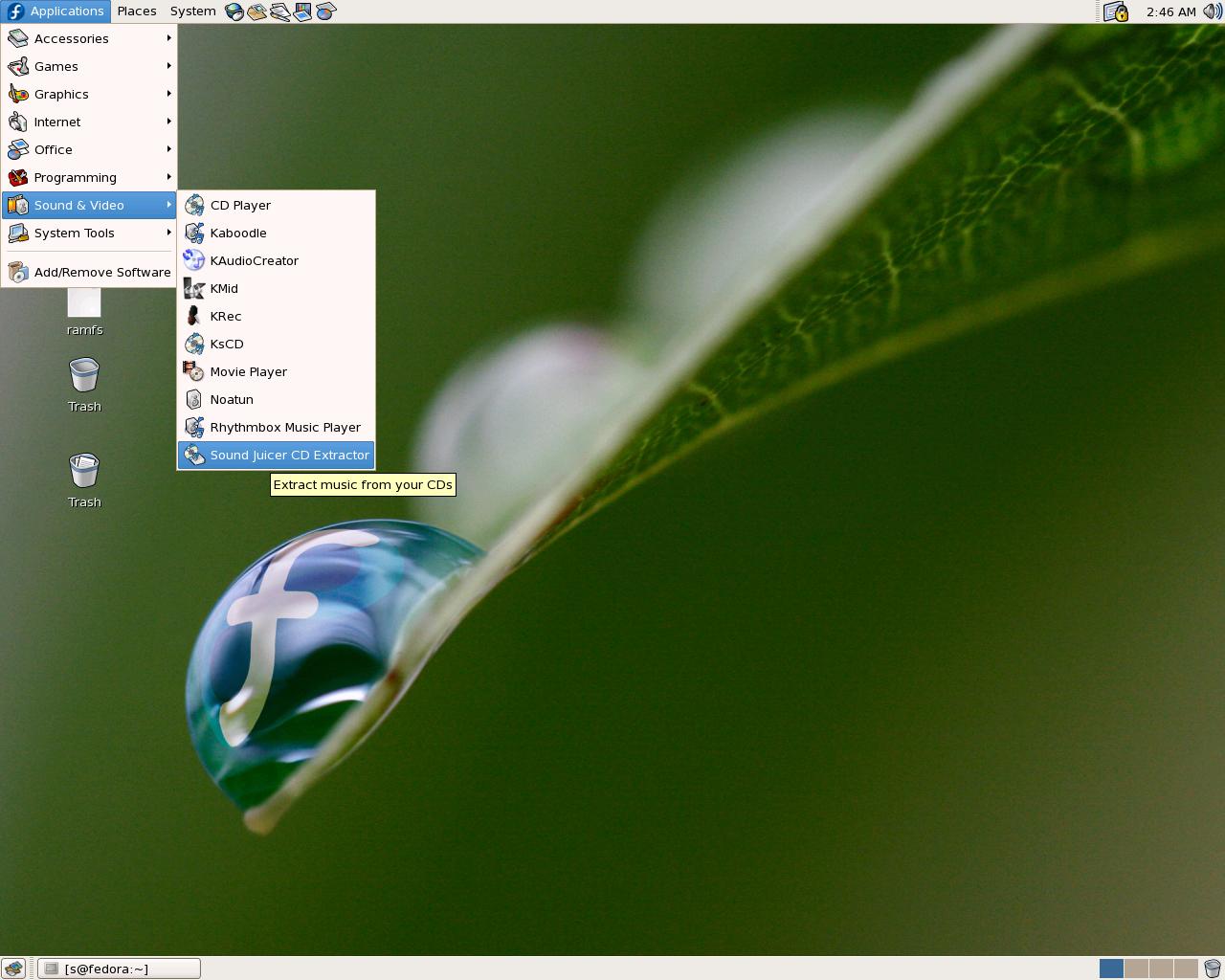The image size is (1225, 980).
Task: Switch to the [s@fedora:~] terminal window
Action: (120, 969)
